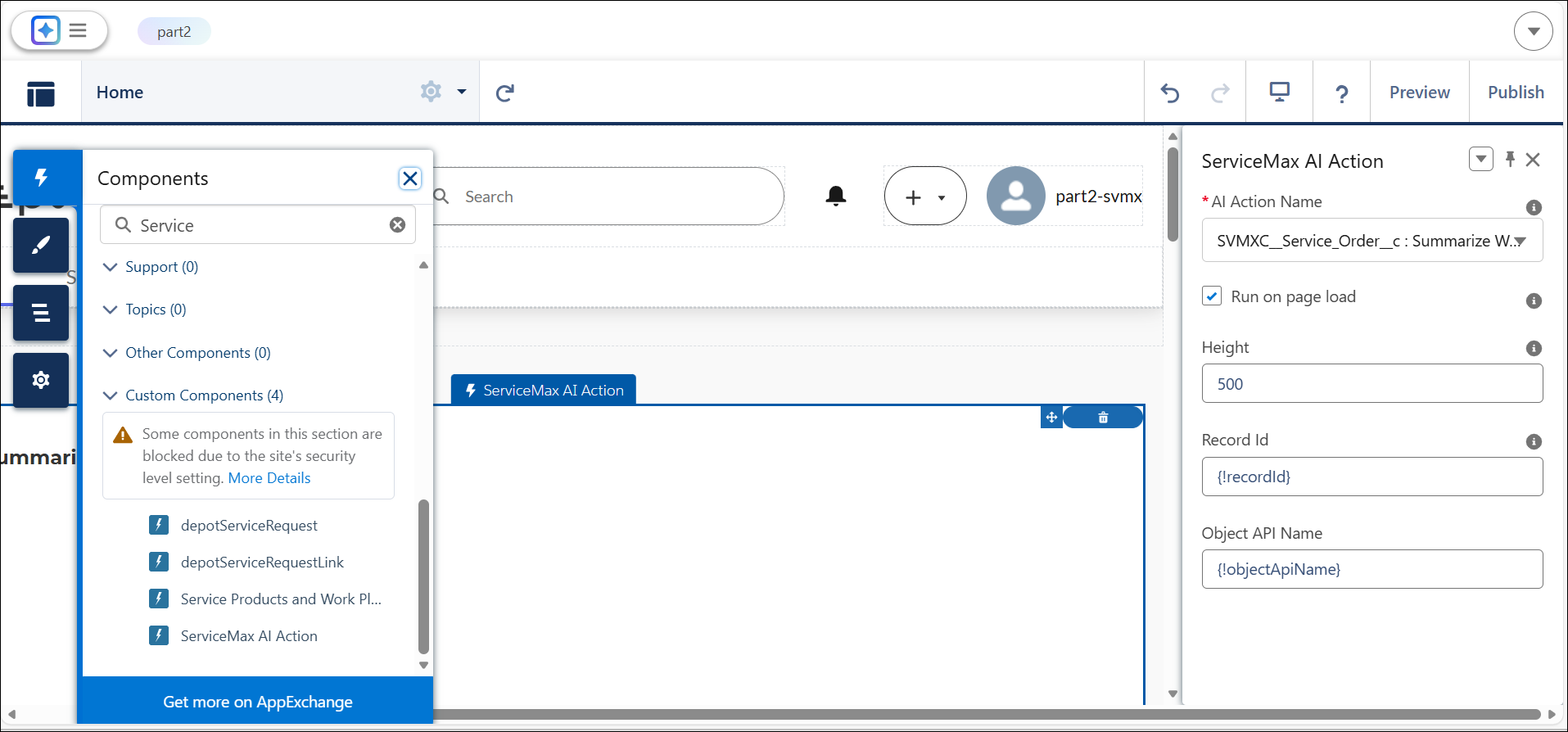Click the hamburger menu icon

tap(78, 31)
